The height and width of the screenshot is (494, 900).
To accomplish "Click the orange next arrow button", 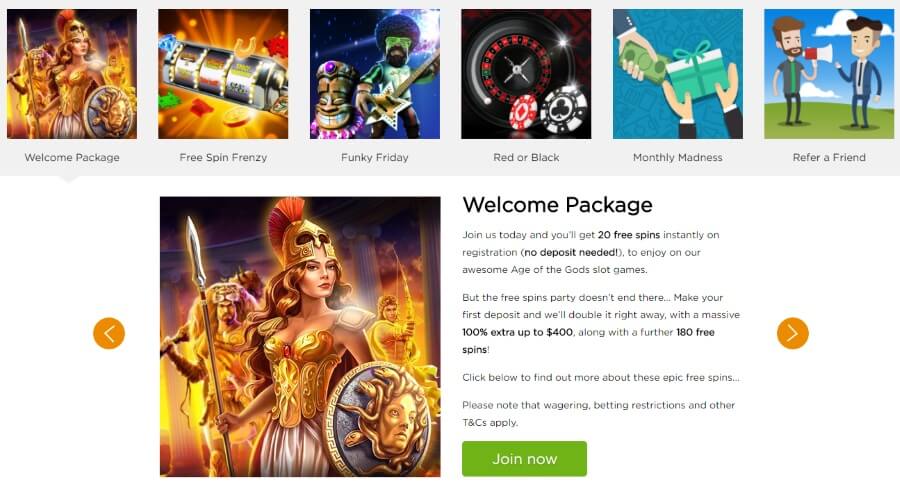I will [793, 333].
